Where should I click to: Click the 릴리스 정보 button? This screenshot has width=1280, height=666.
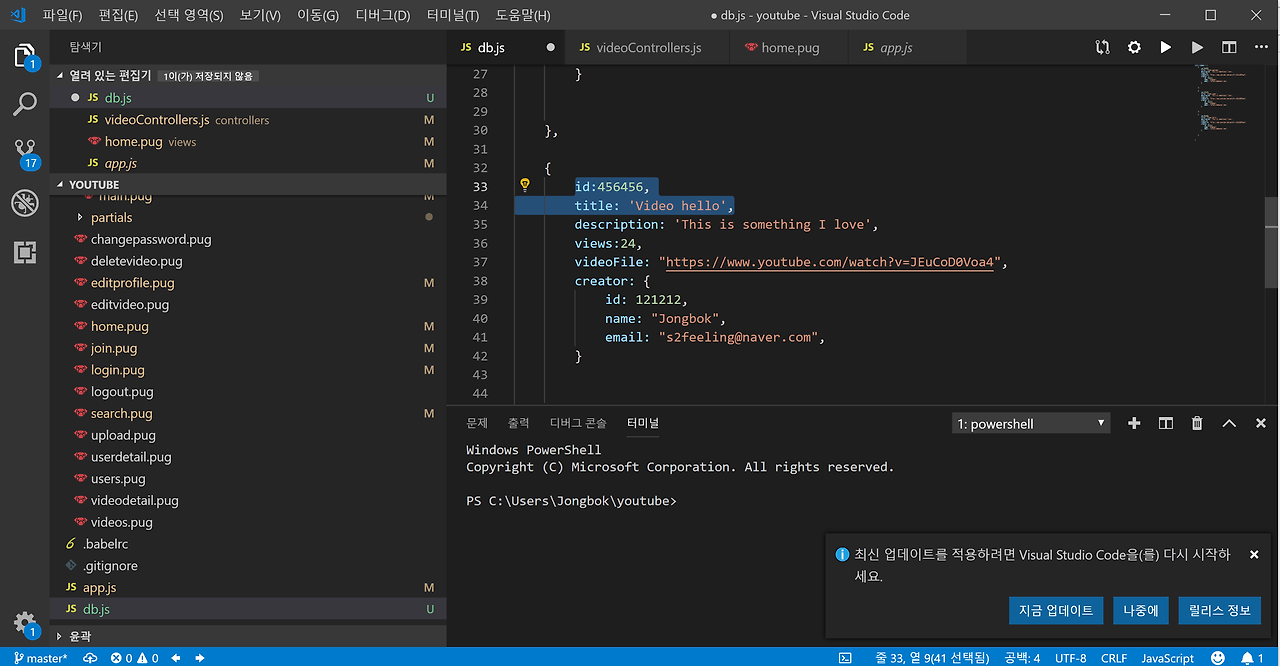tap(1219, 610)
